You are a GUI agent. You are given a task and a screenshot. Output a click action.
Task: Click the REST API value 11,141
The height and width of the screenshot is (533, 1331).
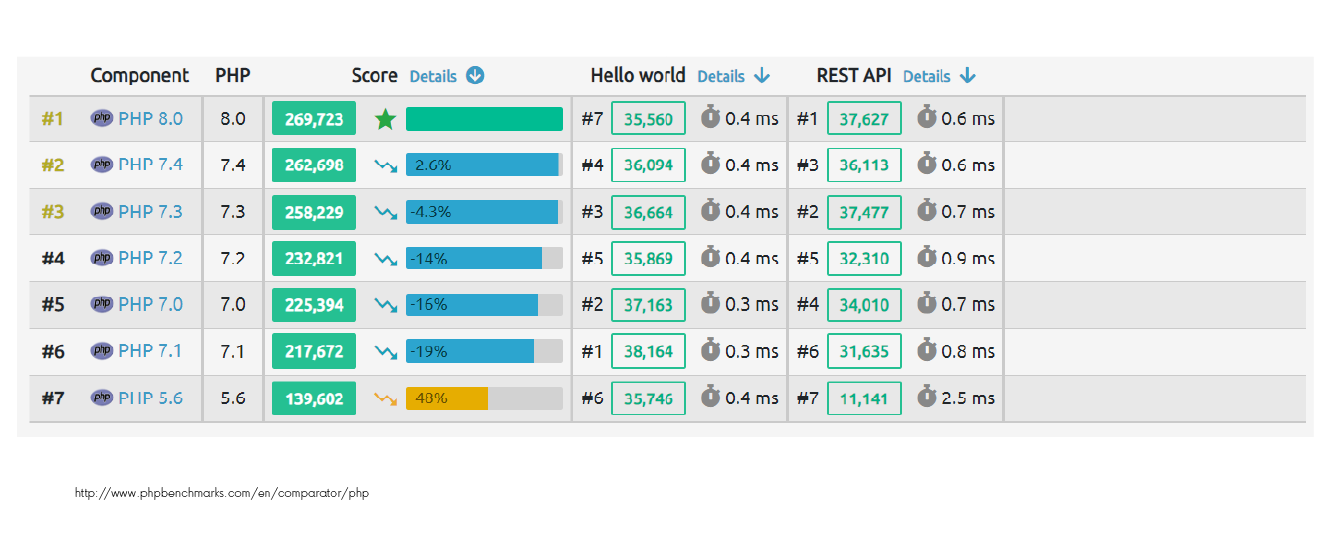[x=864, y=398]
